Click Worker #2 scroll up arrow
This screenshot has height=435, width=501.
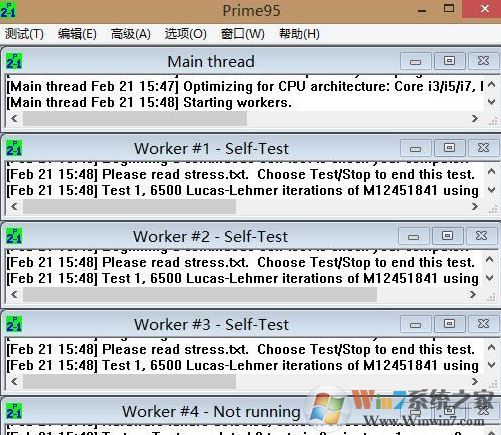pos(490,260)
